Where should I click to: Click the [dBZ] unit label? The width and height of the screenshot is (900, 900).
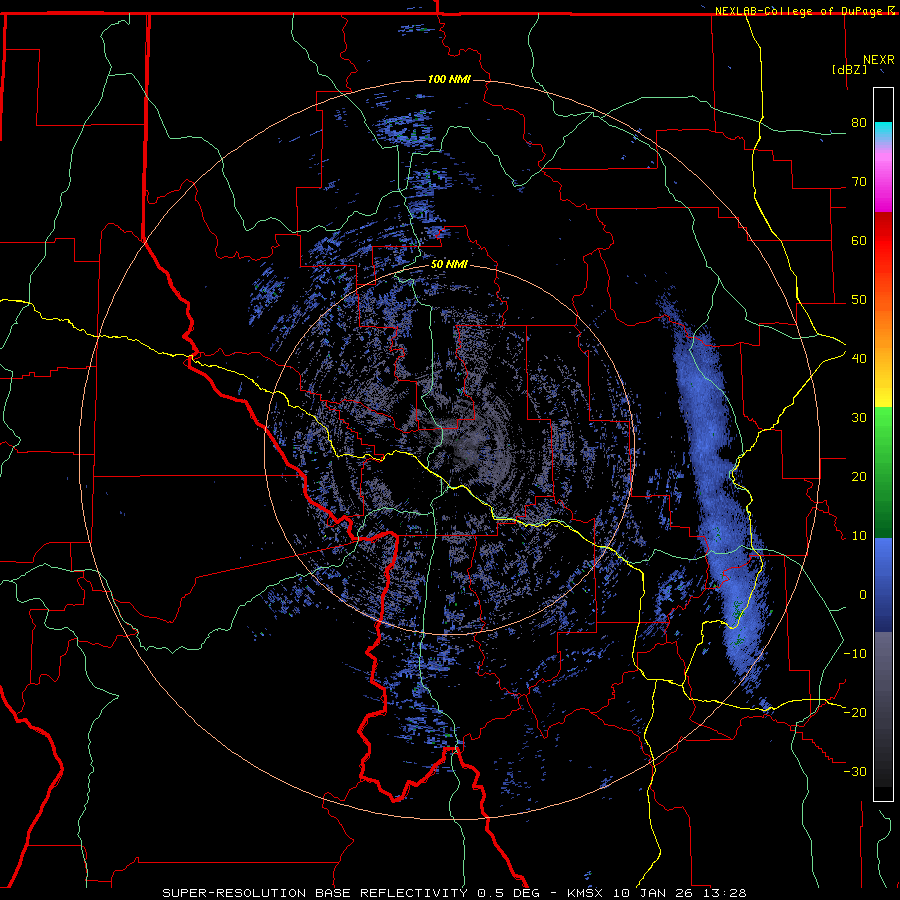(849, 69)
